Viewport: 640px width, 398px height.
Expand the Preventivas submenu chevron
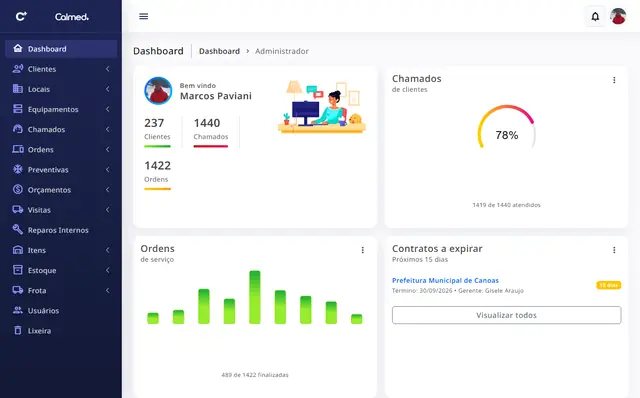tap(108, 169)
